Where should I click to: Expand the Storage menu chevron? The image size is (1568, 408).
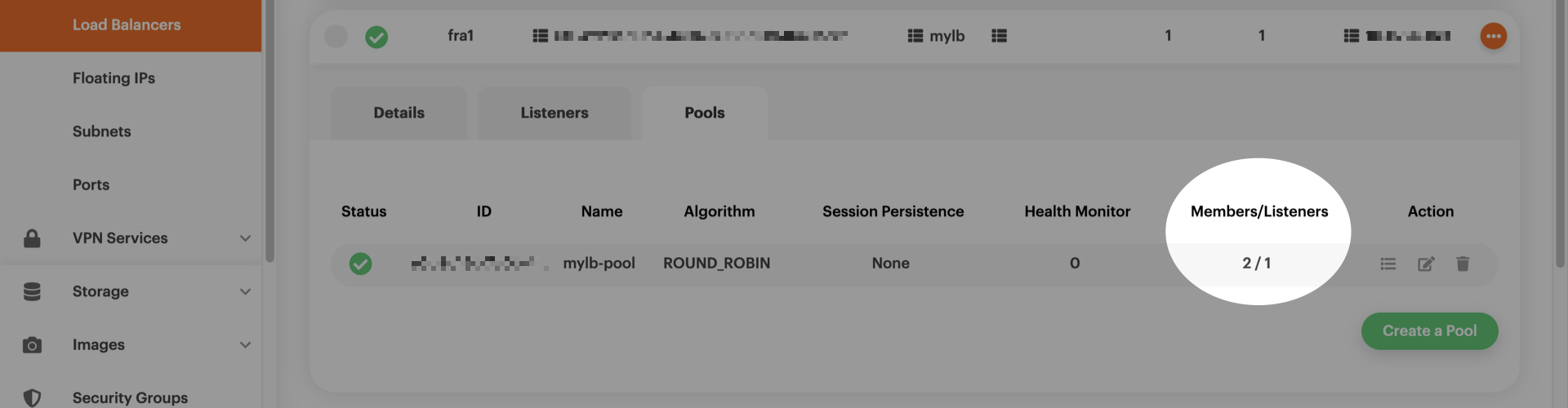[x=245, y=291]
